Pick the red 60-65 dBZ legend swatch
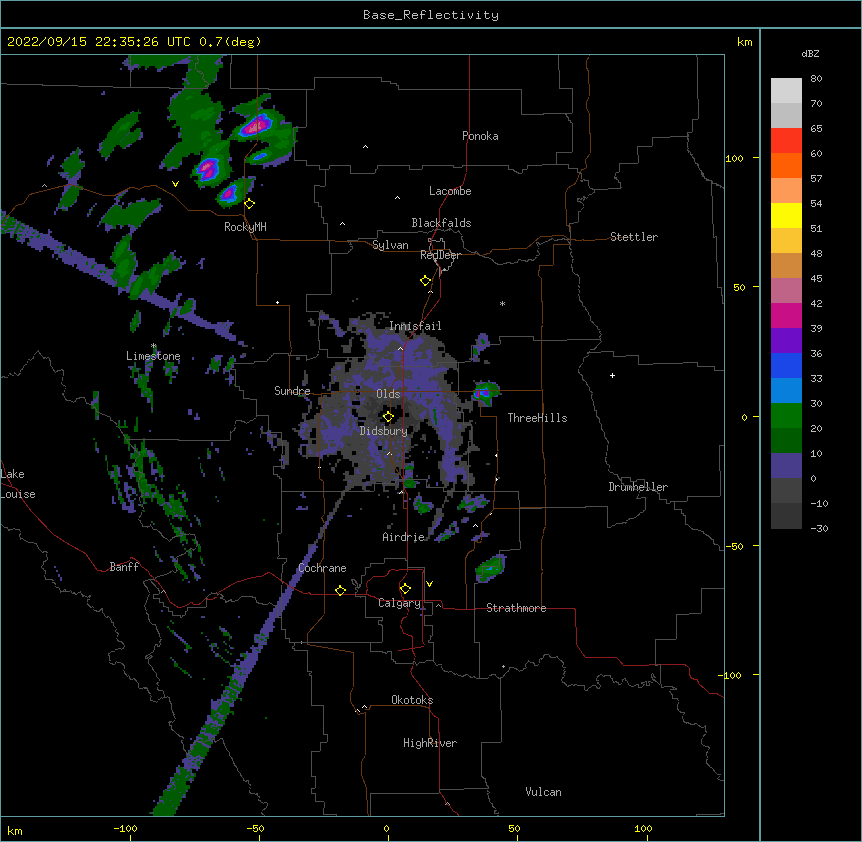 pos(786,141)
